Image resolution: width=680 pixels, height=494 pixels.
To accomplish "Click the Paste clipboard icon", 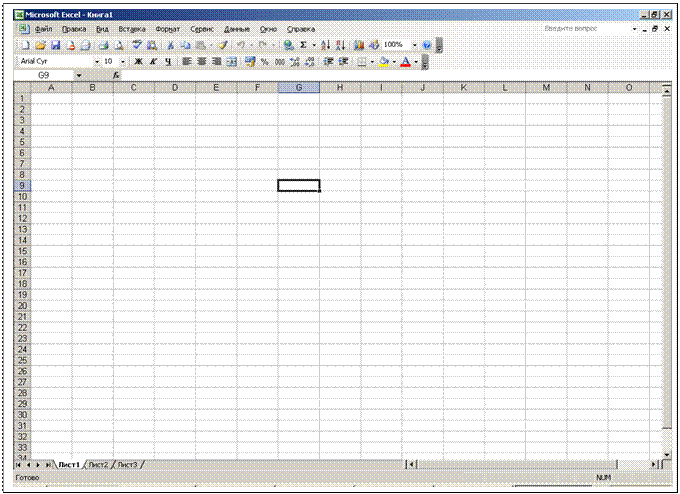I will coord(200,45).
